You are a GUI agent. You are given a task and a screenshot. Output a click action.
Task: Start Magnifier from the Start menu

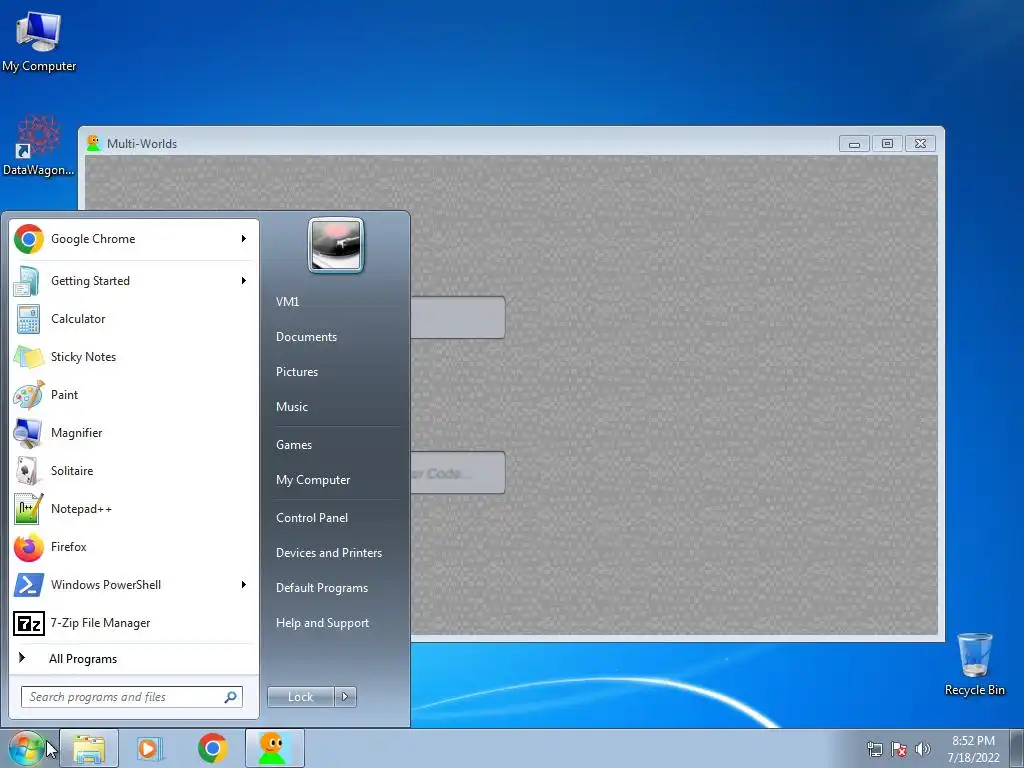[x=134, y=432]
